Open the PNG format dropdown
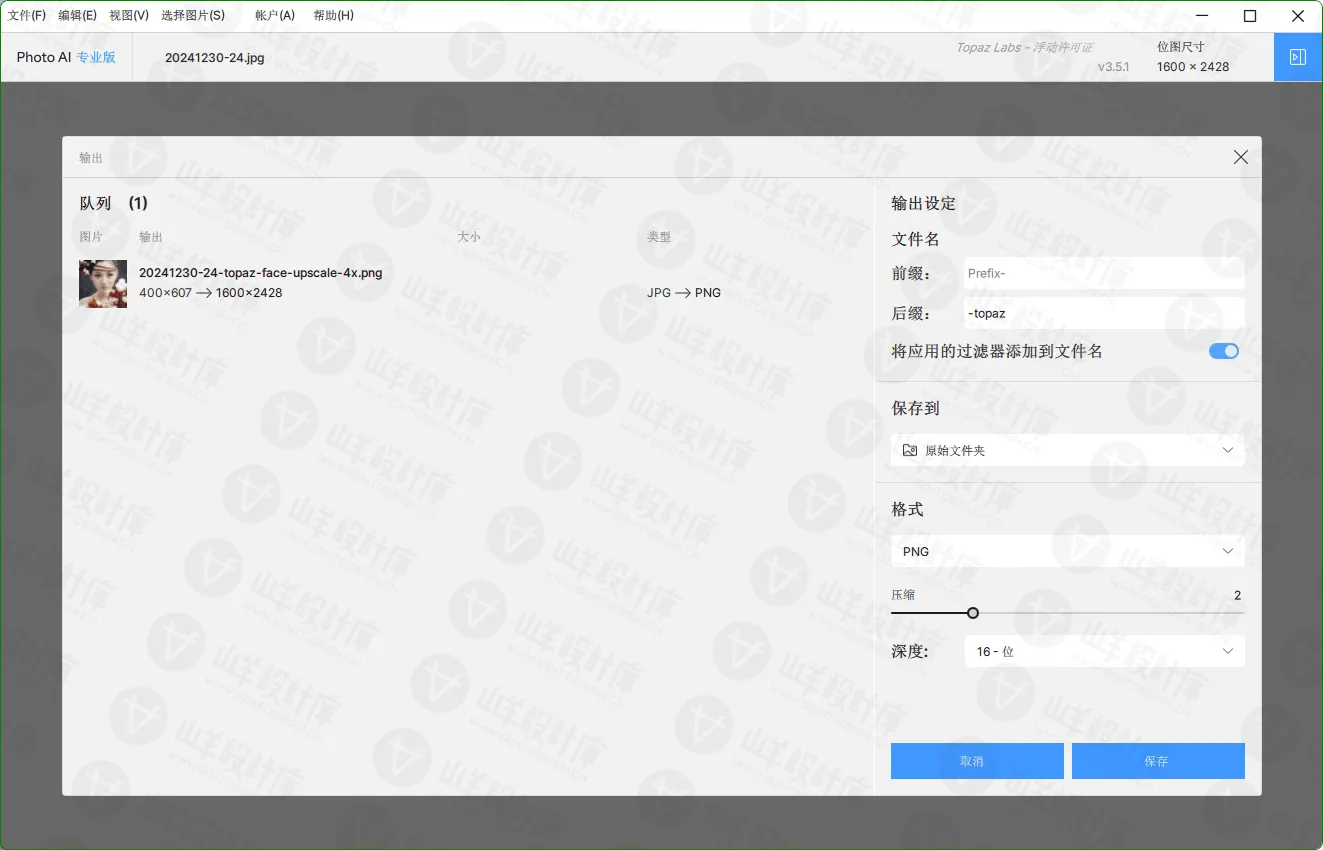The height and width of the screenshot is (850, 1323). pos(1067,551)
